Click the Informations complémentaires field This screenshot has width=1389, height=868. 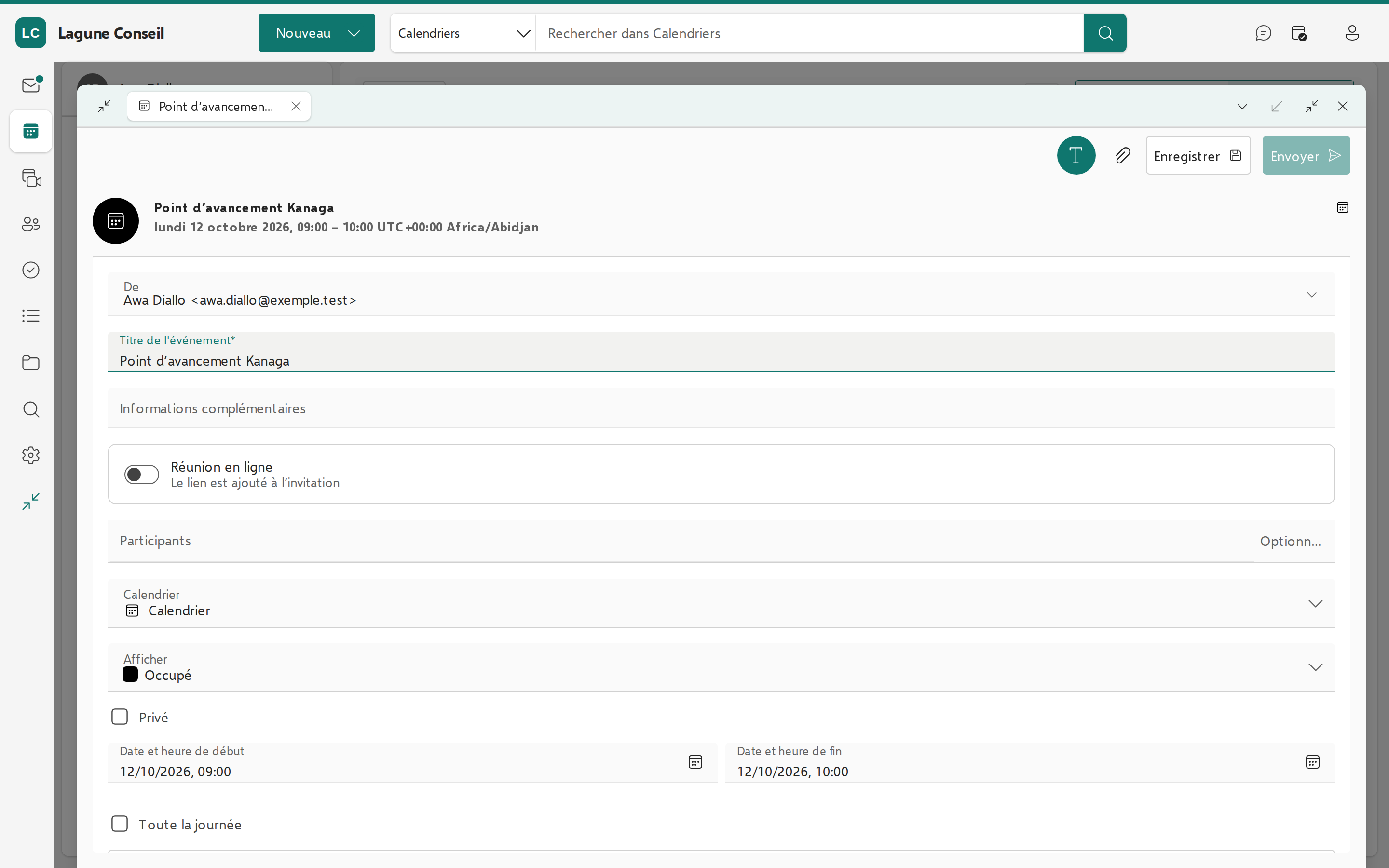click(721, 408)
